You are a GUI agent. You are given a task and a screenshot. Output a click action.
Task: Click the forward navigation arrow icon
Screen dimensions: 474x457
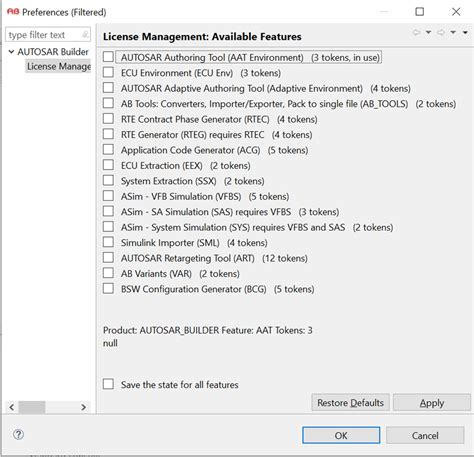click(441, 32)
